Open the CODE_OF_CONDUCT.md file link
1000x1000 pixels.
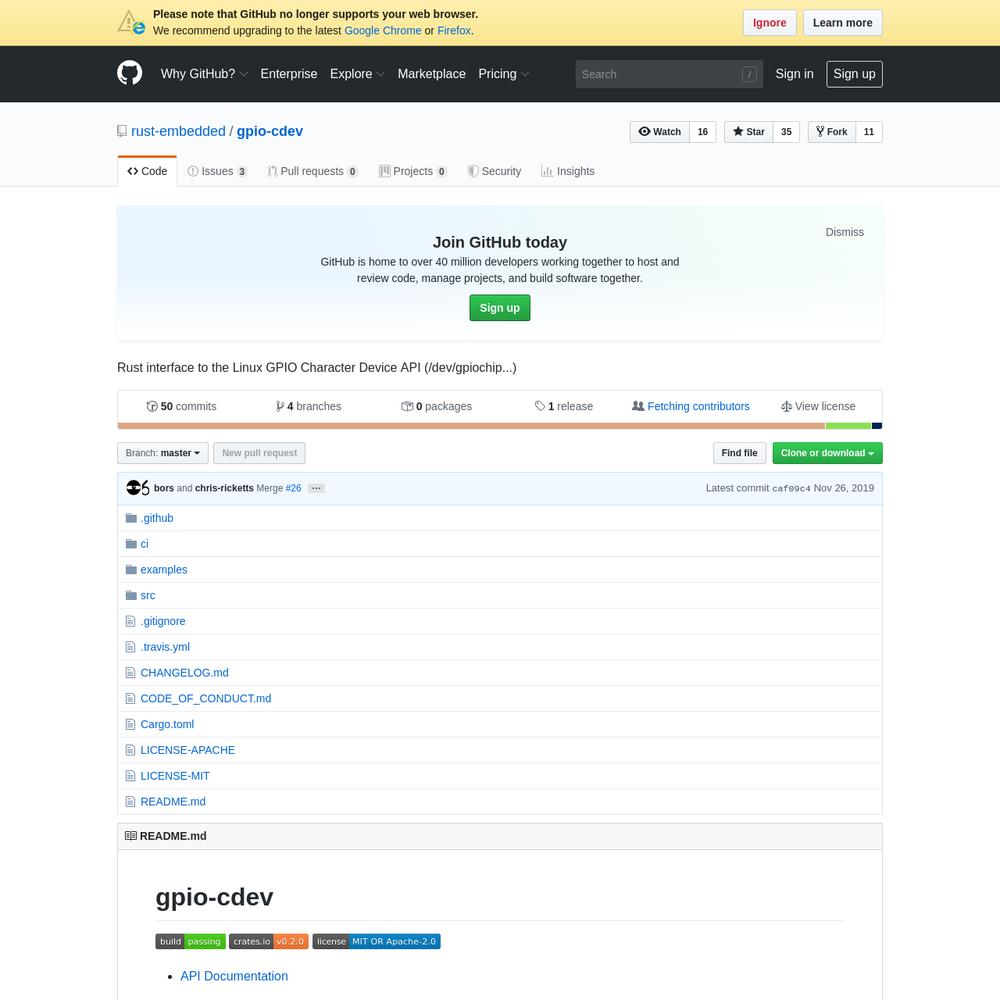[205, 699]
